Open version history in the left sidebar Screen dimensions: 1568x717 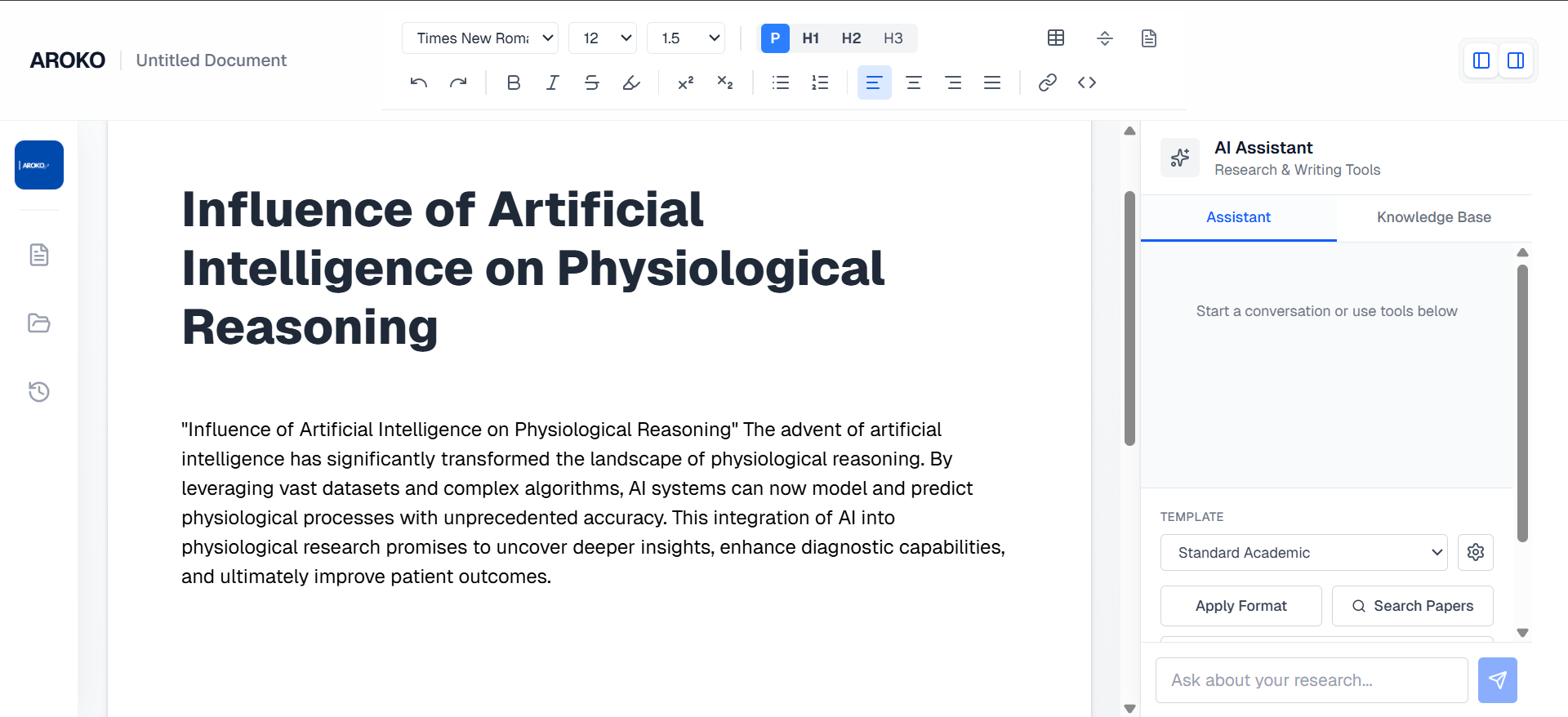tap(39, 392)
